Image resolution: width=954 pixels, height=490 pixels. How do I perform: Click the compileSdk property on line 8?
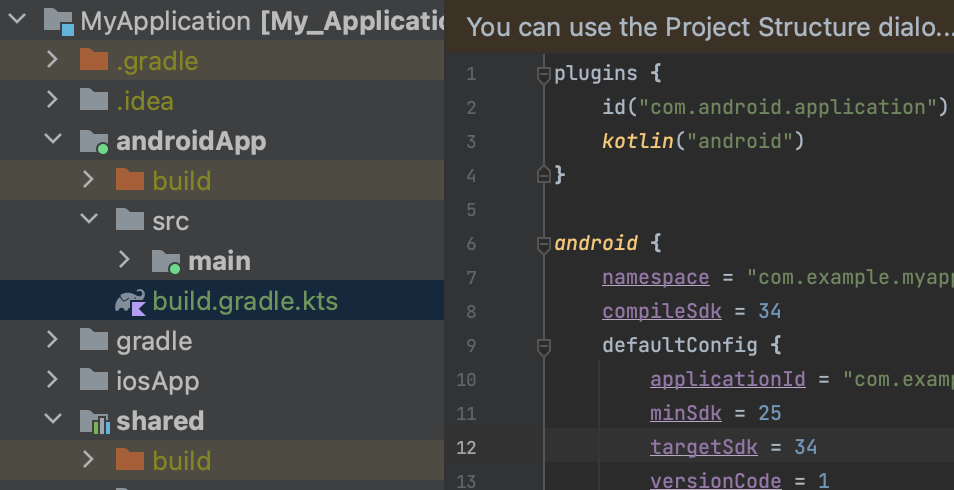pyautogui.click(x=662, y=311)
